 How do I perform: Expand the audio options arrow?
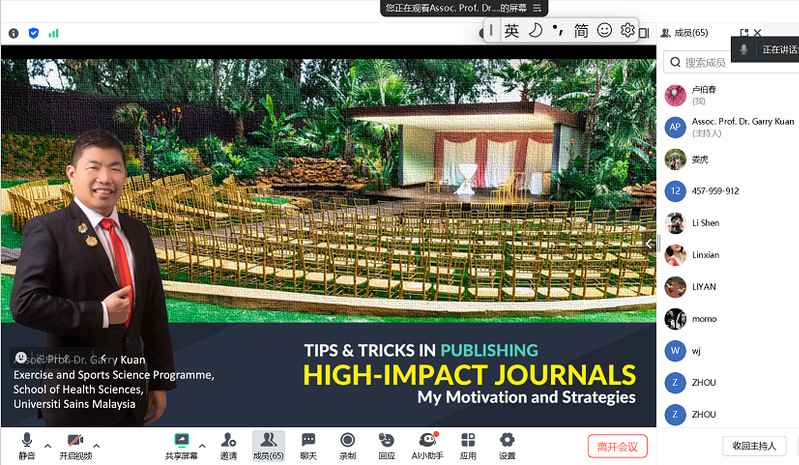[x=49, y=446]
